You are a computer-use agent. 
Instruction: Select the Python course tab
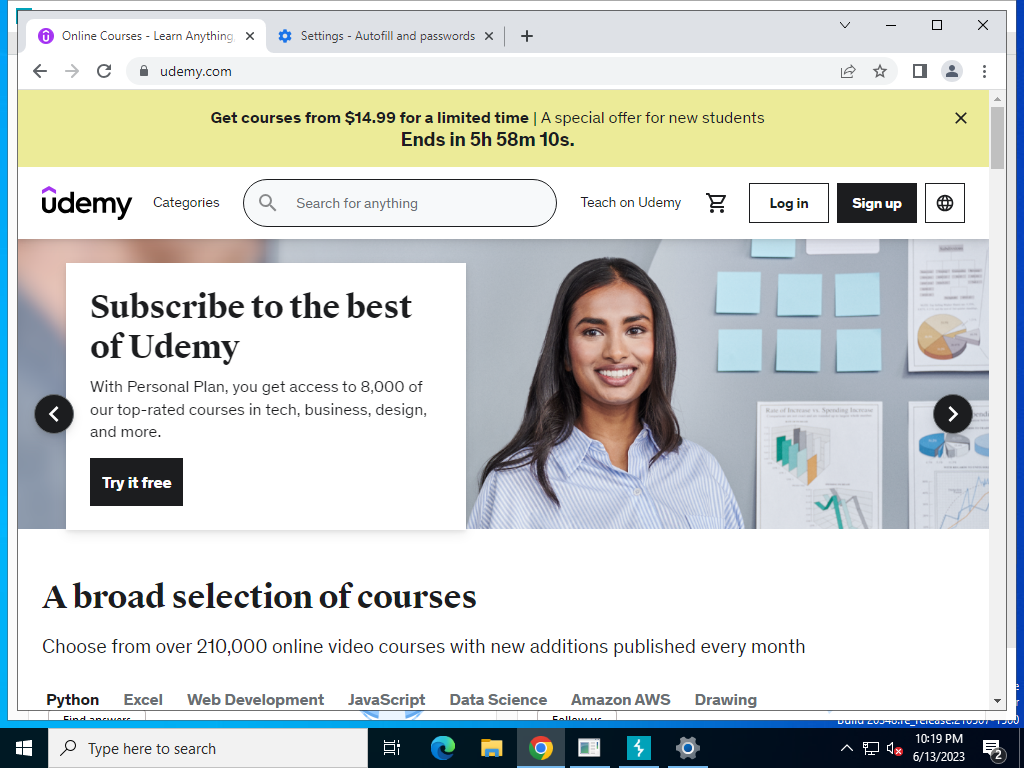(72, 699)
